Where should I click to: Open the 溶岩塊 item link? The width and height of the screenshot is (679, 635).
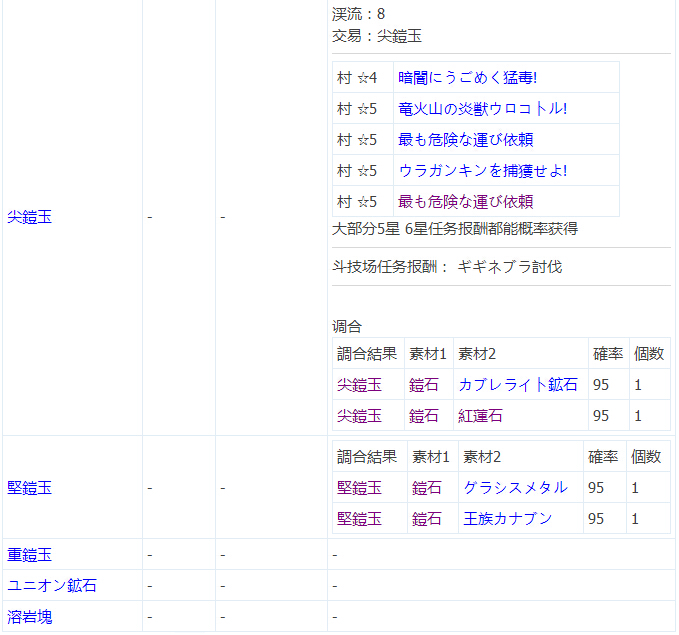click(29, 617)
